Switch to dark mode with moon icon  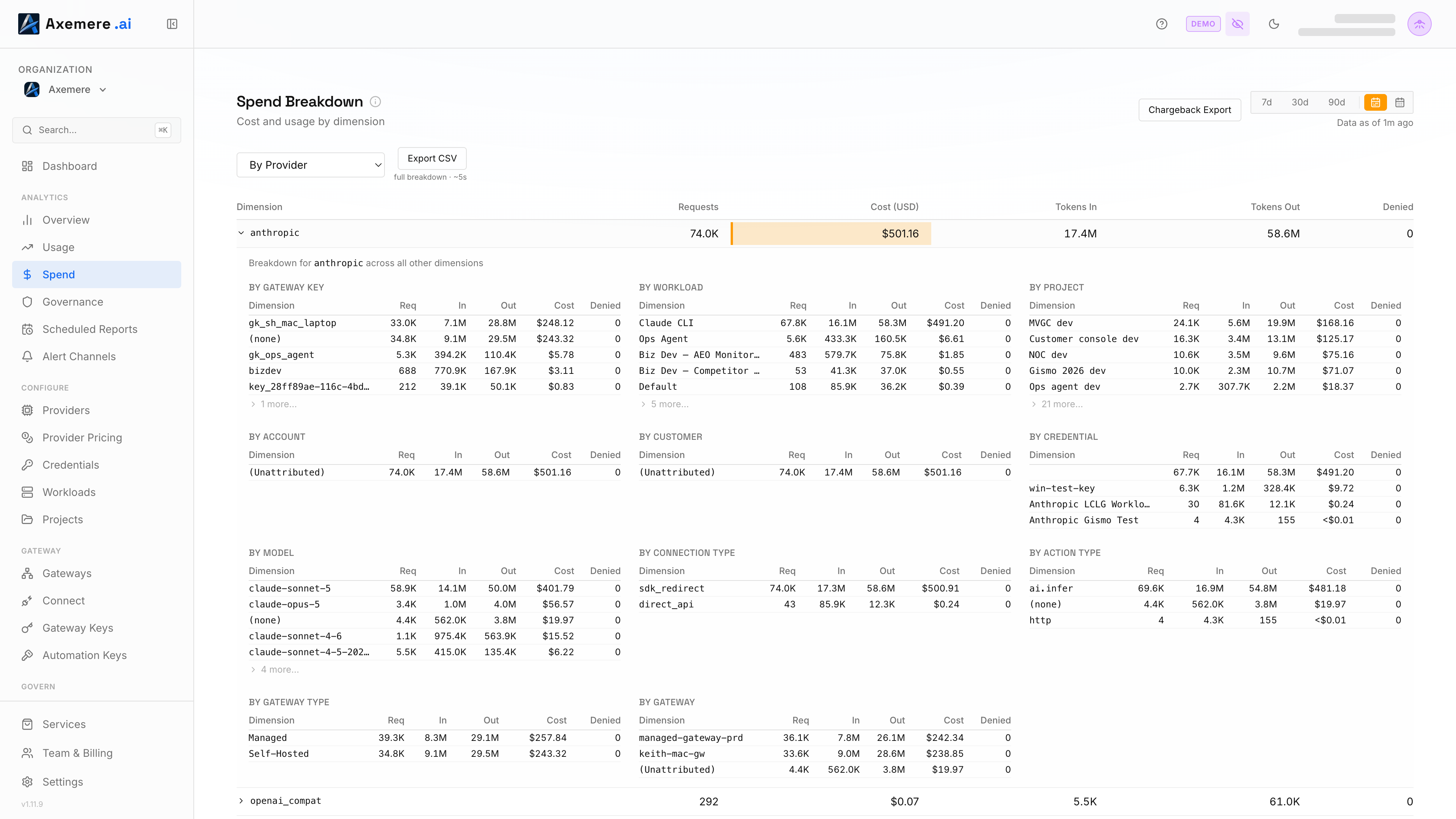point(1274,24)
